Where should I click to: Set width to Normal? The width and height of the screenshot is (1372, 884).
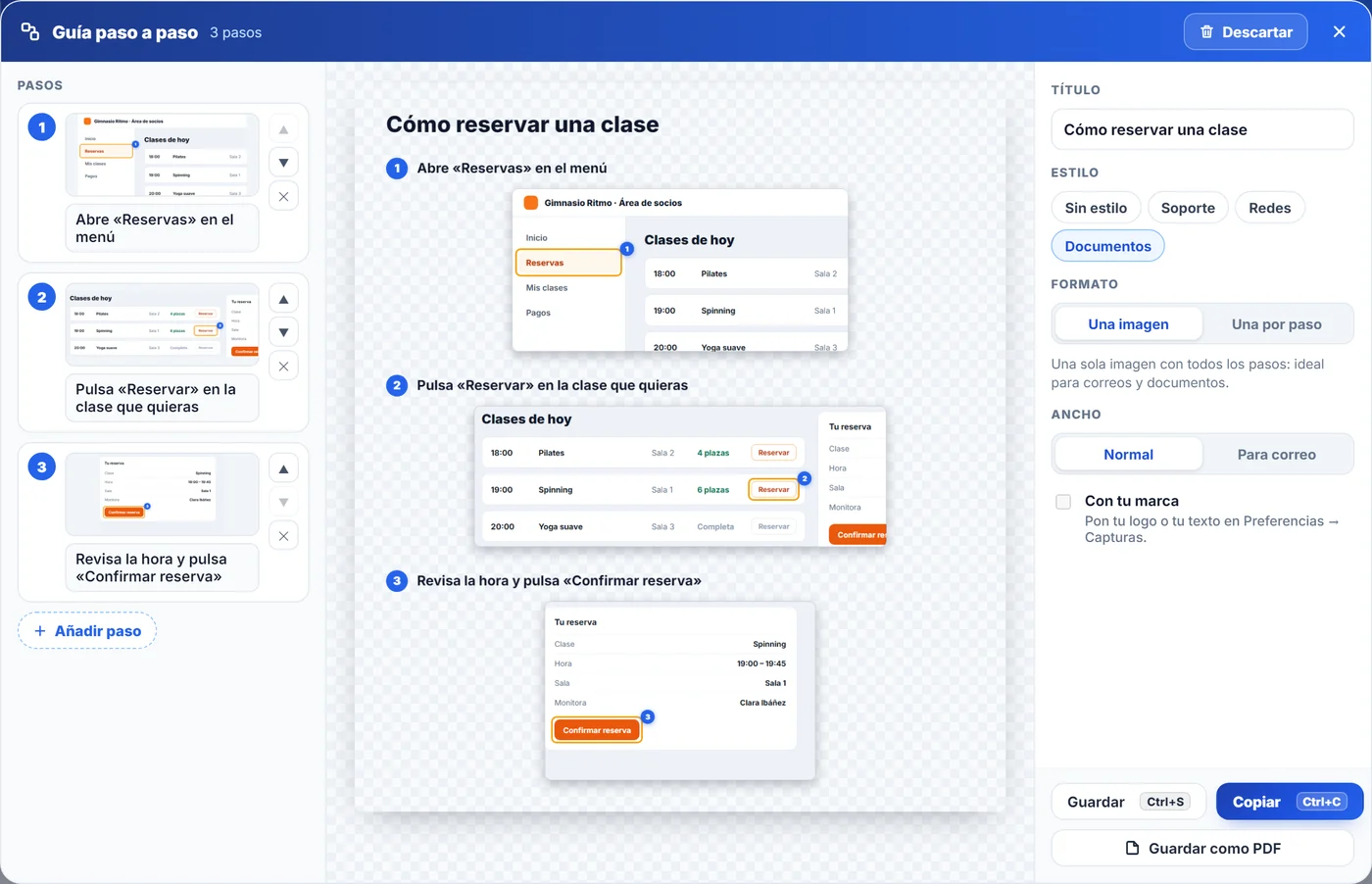(x=1128, y=455)
